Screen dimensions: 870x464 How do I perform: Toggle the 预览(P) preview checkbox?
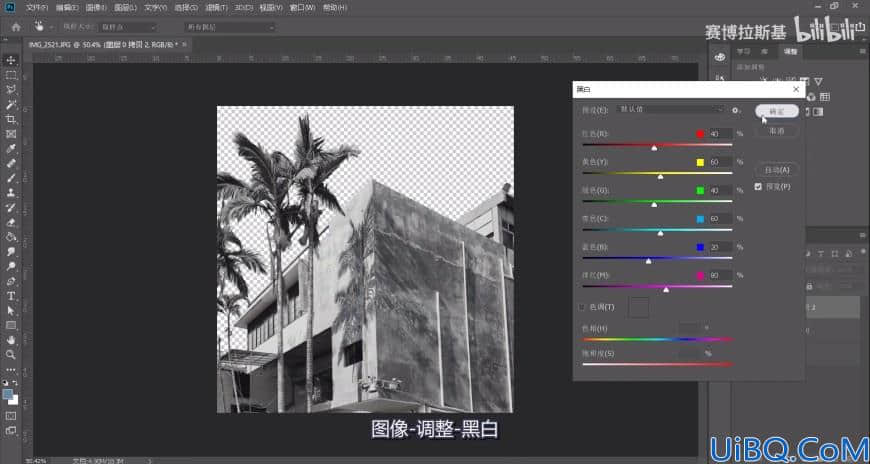(x=758, y=187)
